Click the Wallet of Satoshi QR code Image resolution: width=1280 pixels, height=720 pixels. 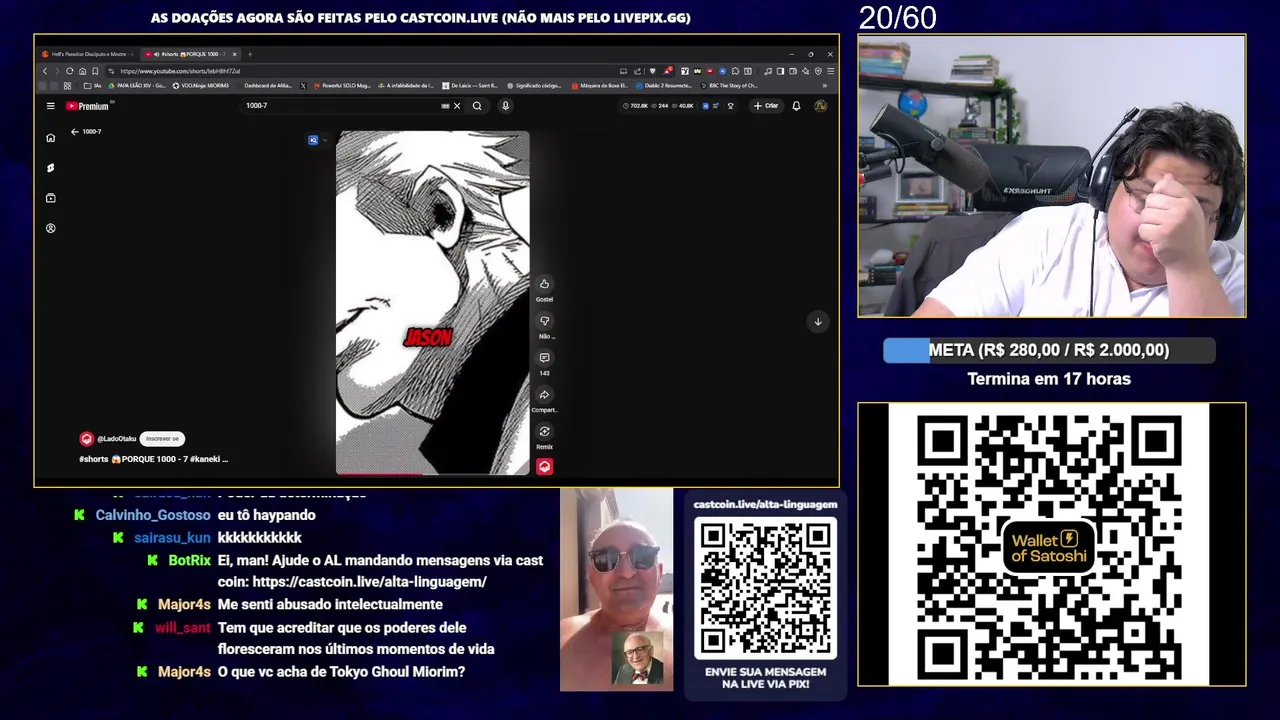point(1051,545)
